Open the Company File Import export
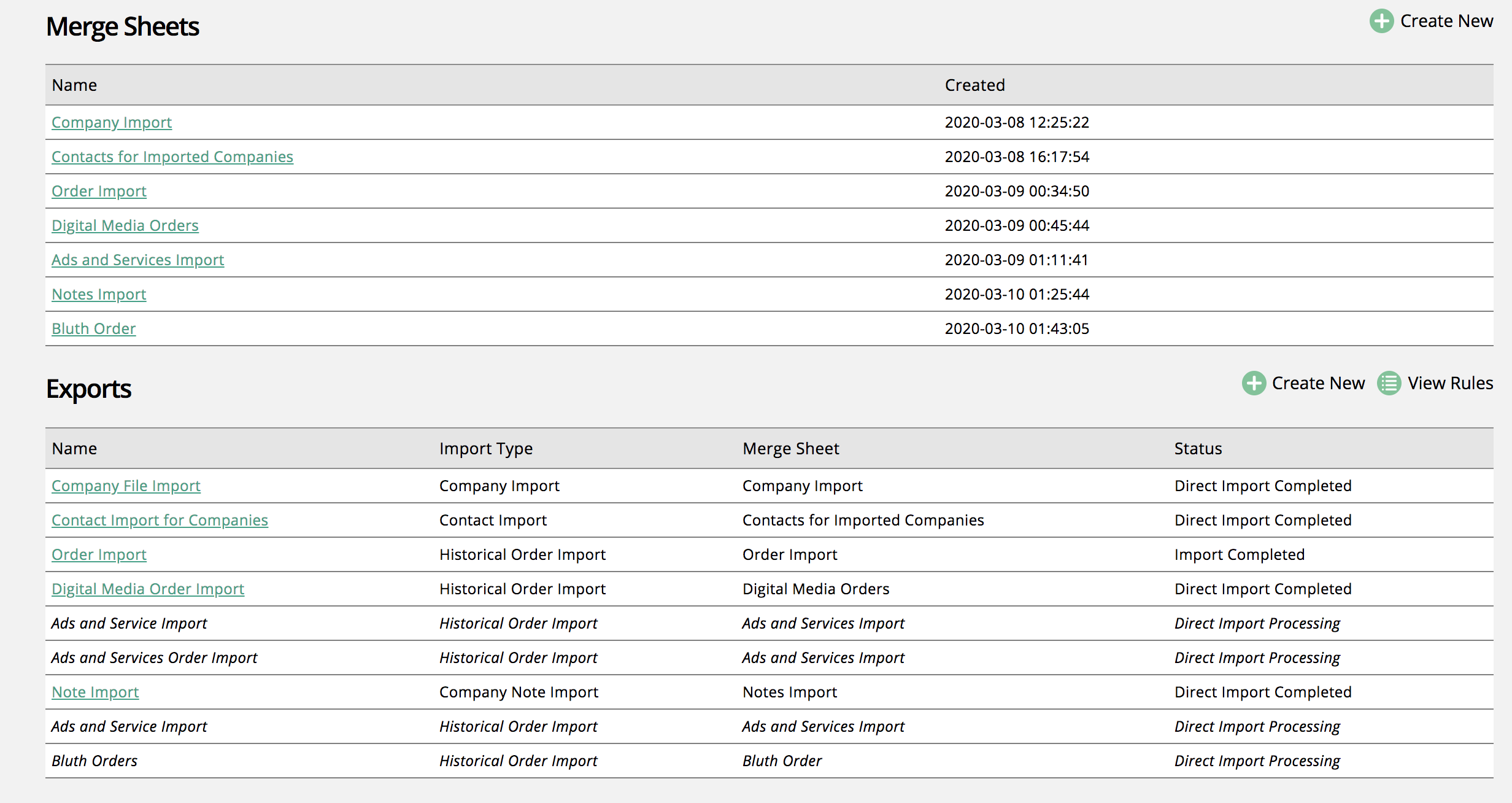 pos(126,486)
